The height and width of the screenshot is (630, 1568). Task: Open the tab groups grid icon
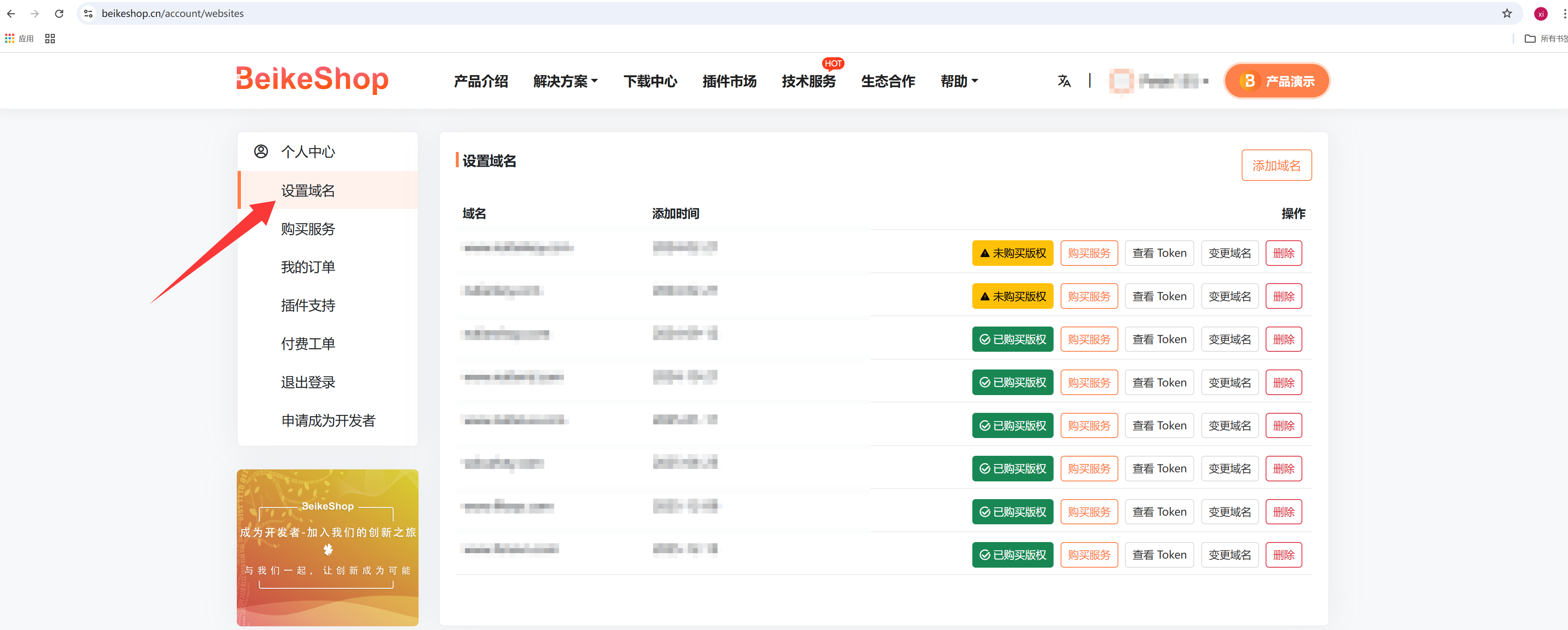pyautogui.click(x=50, y=38)
